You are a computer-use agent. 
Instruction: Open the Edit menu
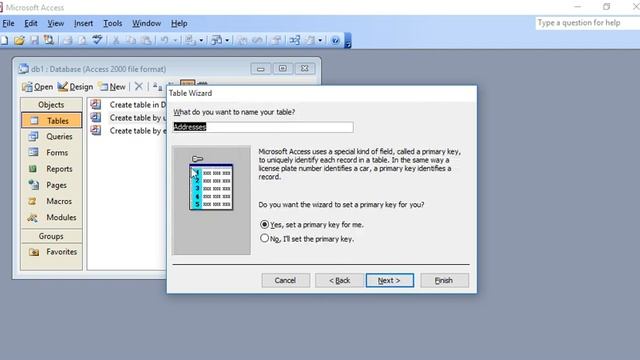[x=31, y=23]
